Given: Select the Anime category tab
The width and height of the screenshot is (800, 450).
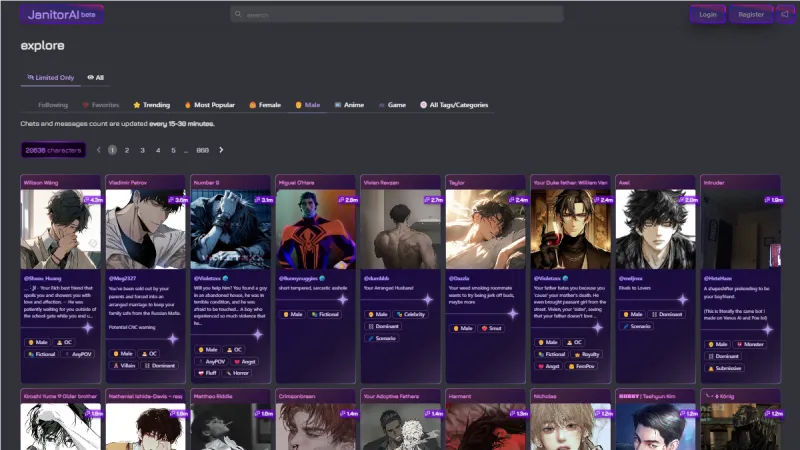Looking at the screenshot, I should point(349,105).
